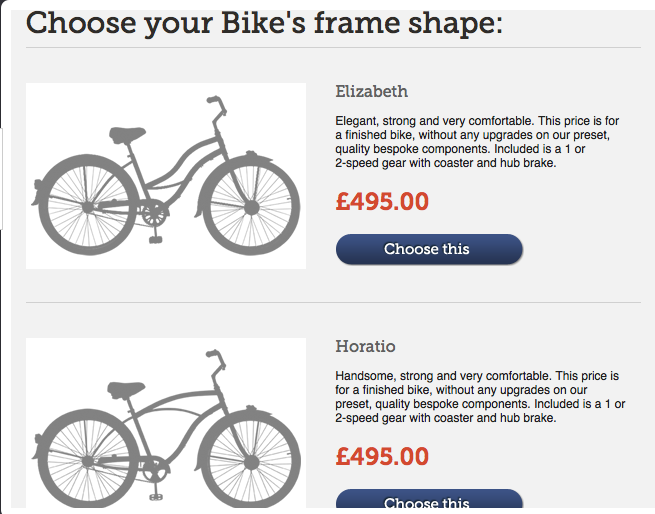655x514 pixels.
Task: Click the Horatio bike's rear wheel
Action: (x=87, y=460)
